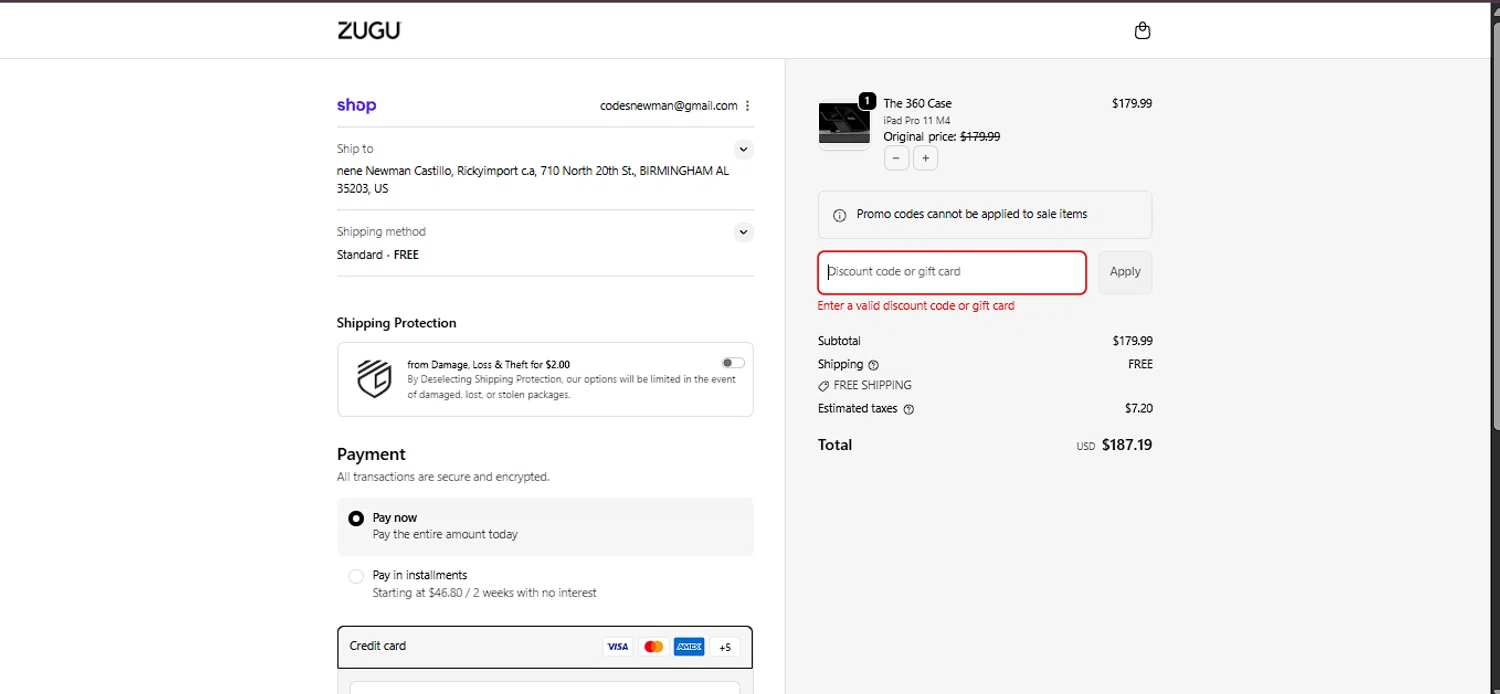
Task: Click the Payment section heading
Action: (371, 454)
